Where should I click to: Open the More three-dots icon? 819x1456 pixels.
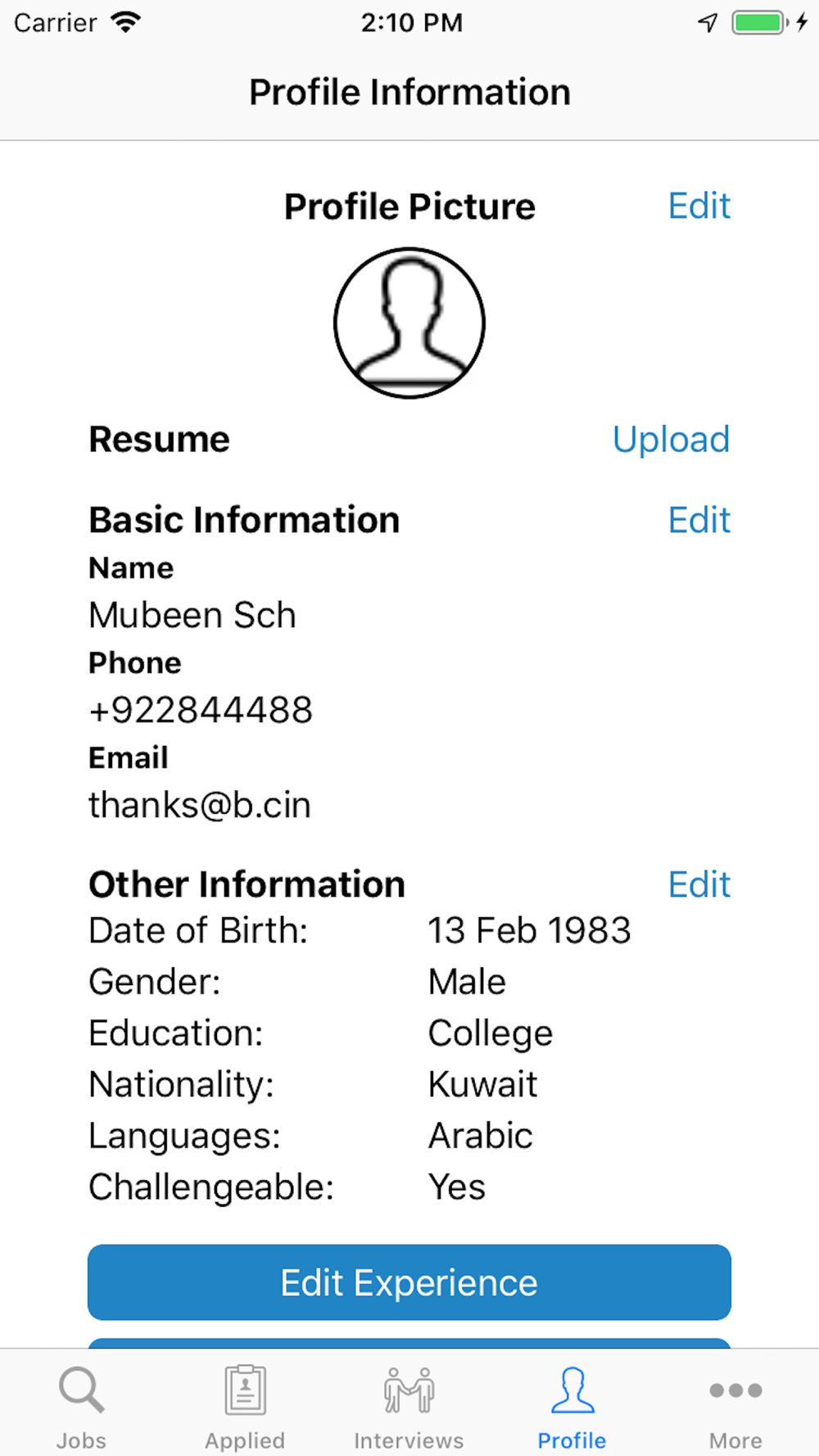click(x=735, y=1390)
